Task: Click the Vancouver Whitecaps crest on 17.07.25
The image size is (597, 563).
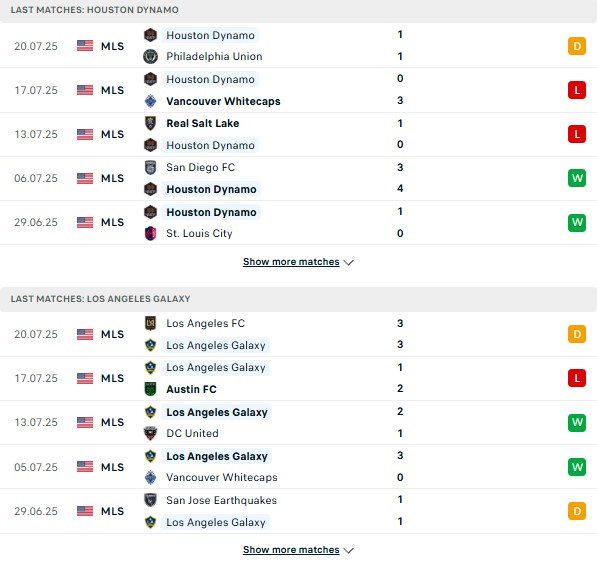Action: pos(150,101)
